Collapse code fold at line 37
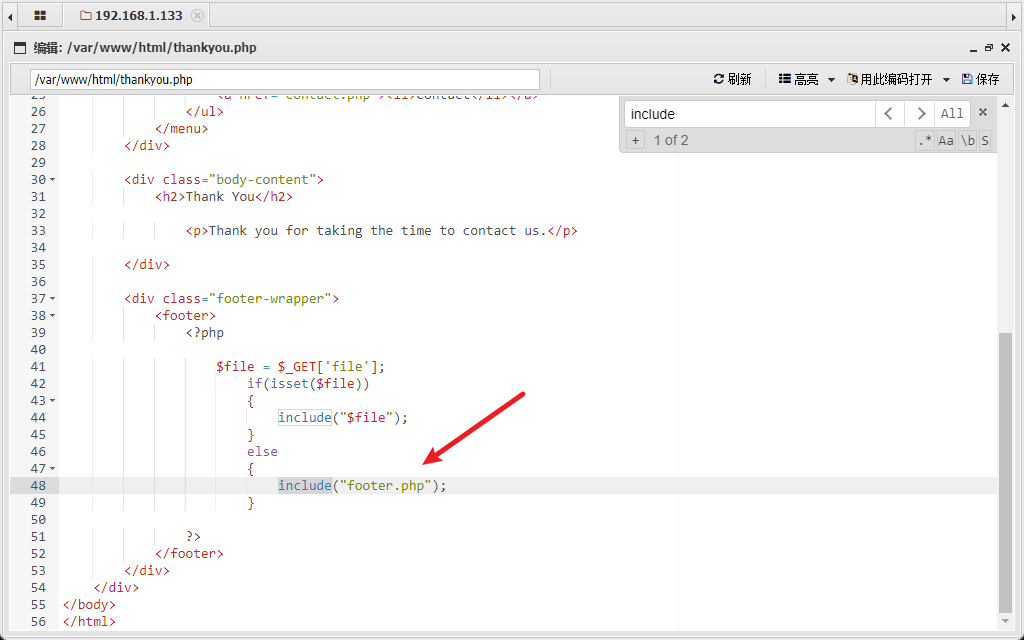 53,298
